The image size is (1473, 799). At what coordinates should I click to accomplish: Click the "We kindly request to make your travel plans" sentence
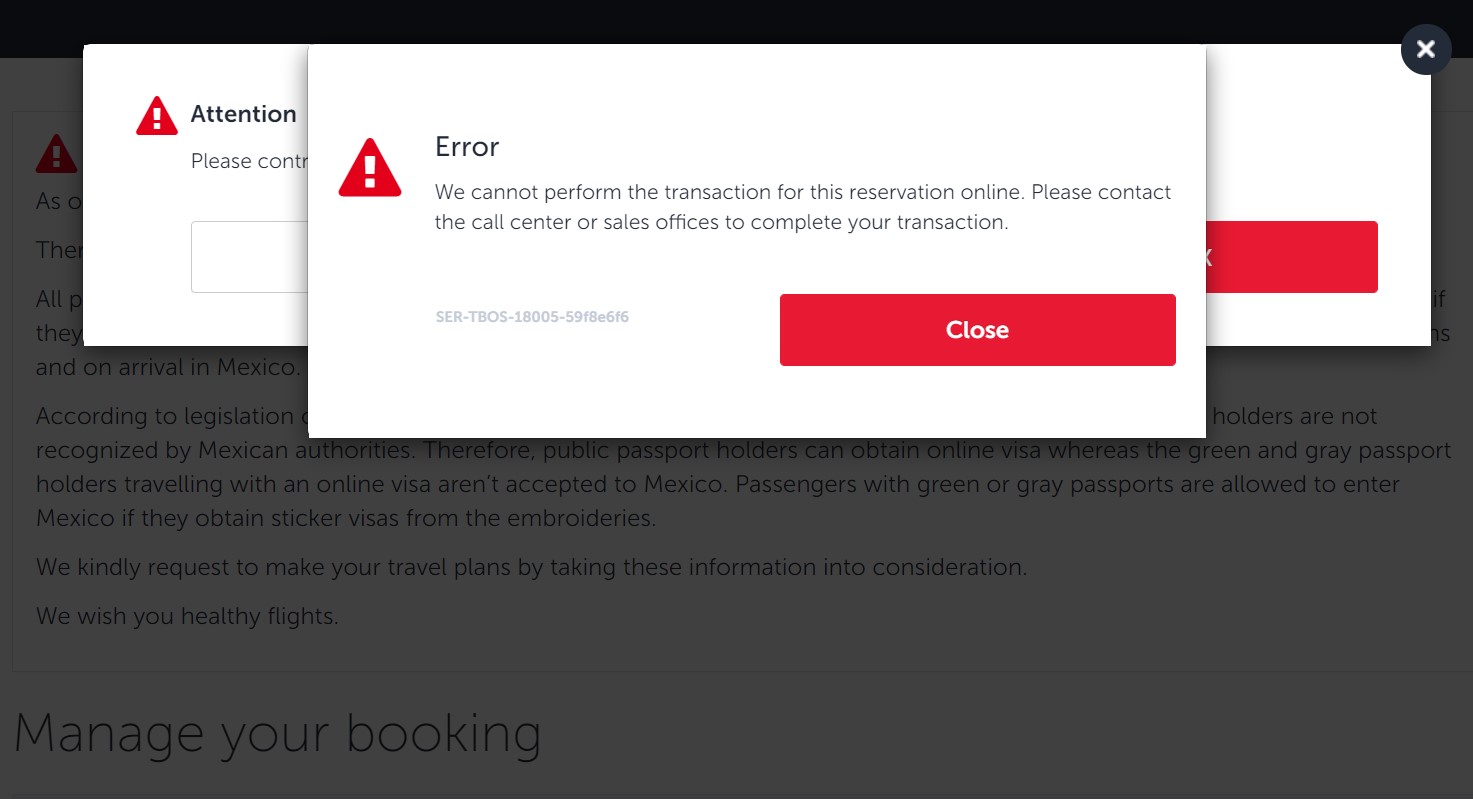pos(532,567)
